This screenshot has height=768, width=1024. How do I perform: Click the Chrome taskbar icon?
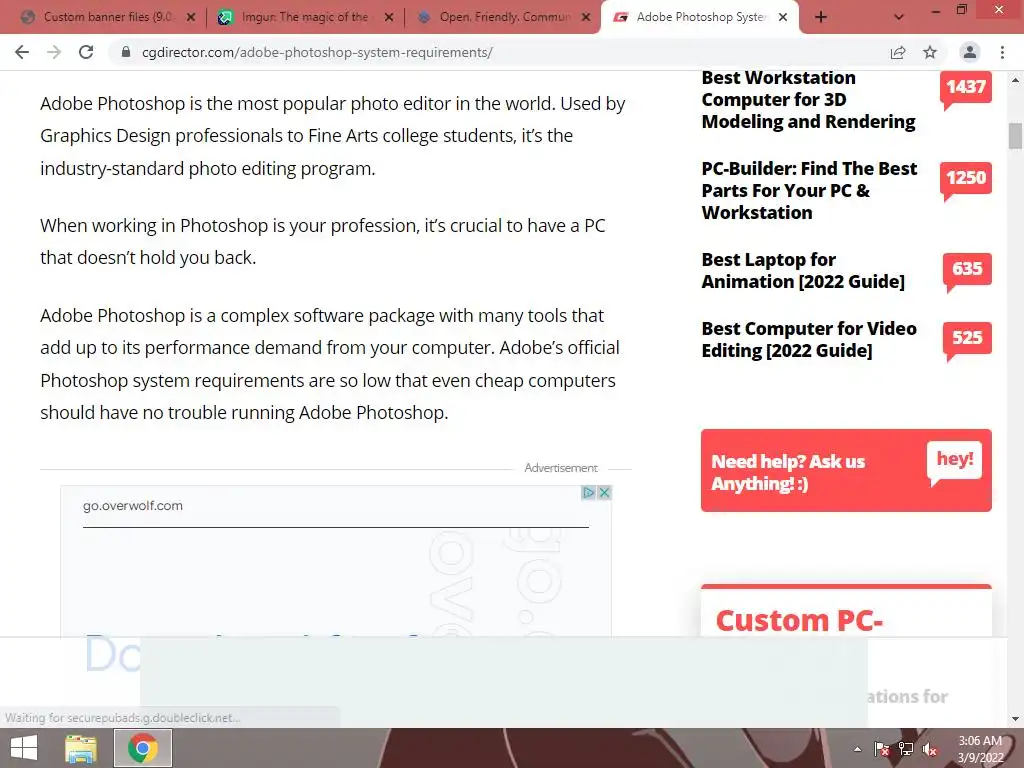[143, 748]
